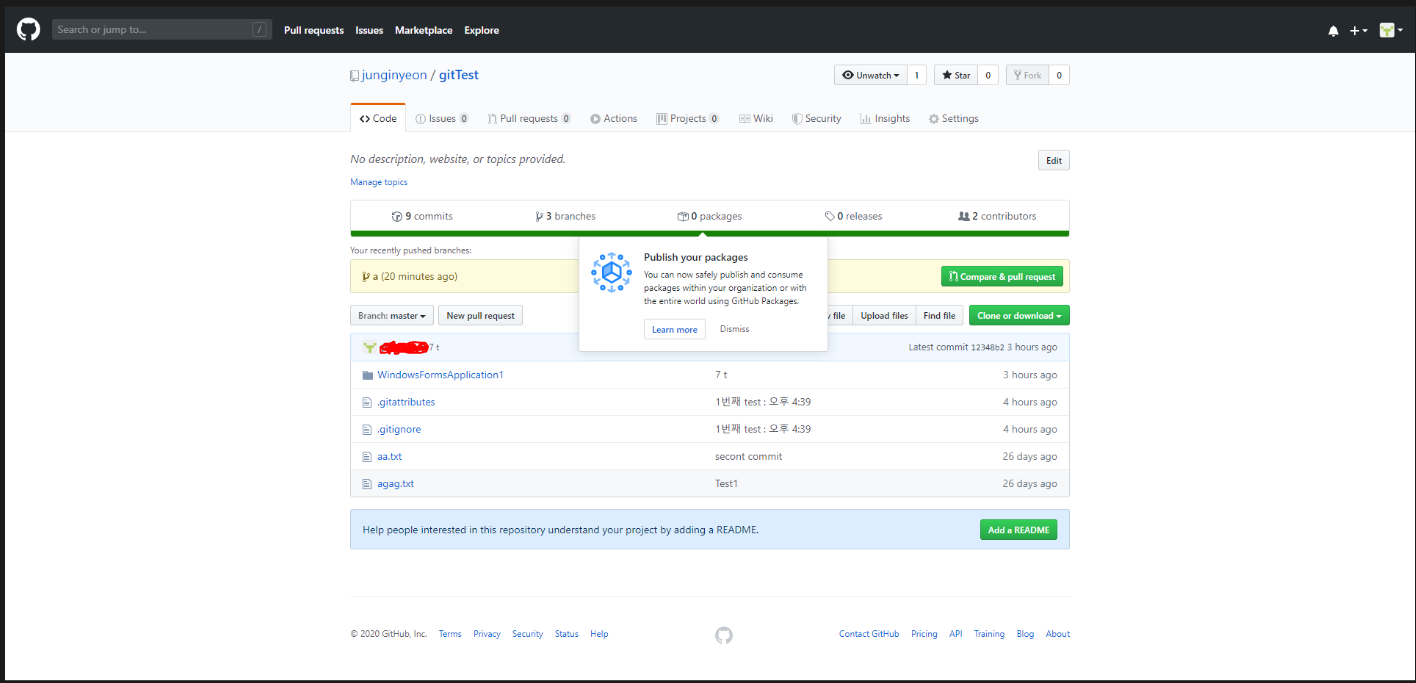Switch to the Security tab
This screenshot has height=683, width=1416.
tap(816, 119)
